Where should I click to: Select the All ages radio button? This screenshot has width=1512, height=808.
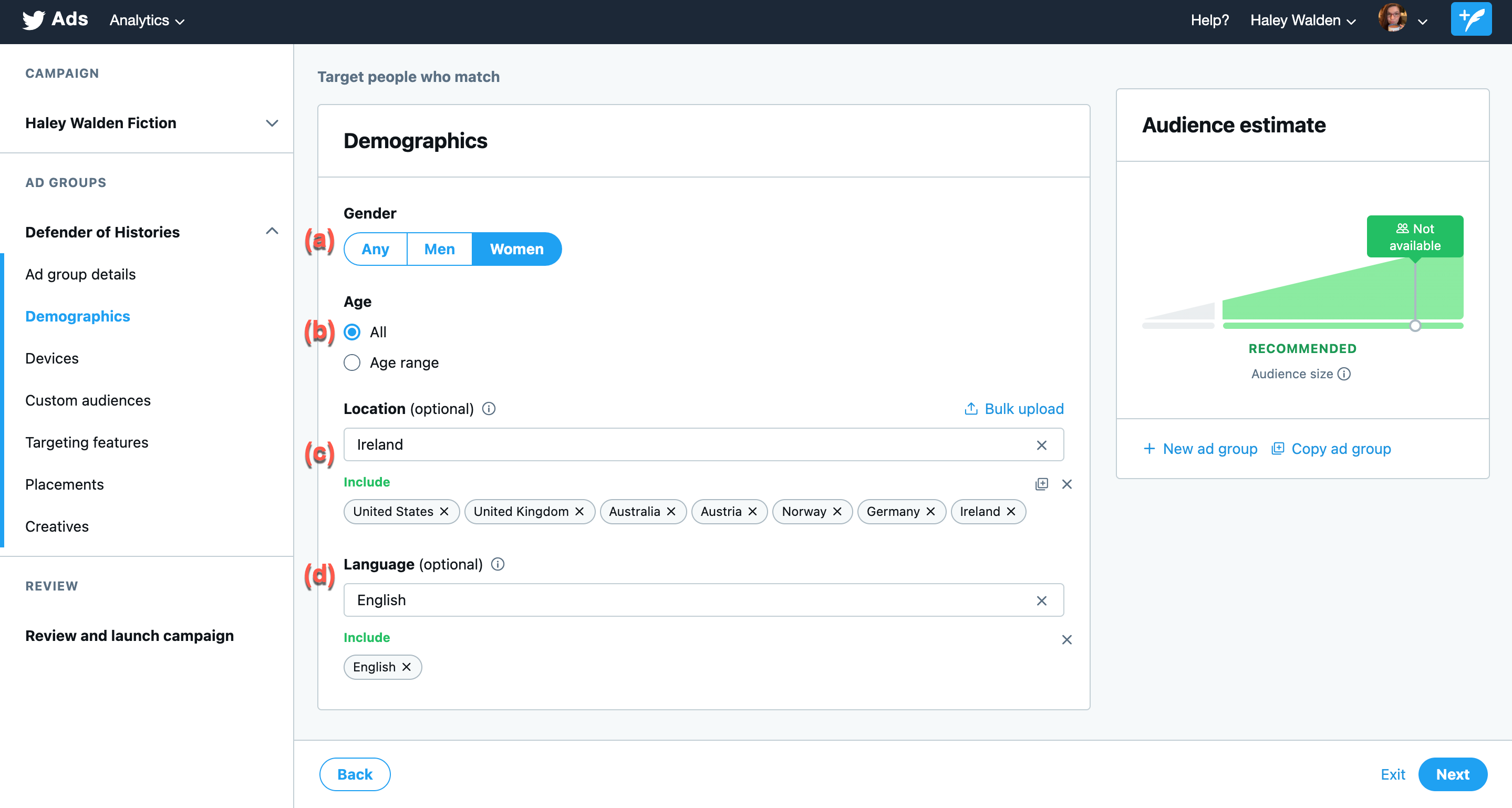click(x=352, y=332)
